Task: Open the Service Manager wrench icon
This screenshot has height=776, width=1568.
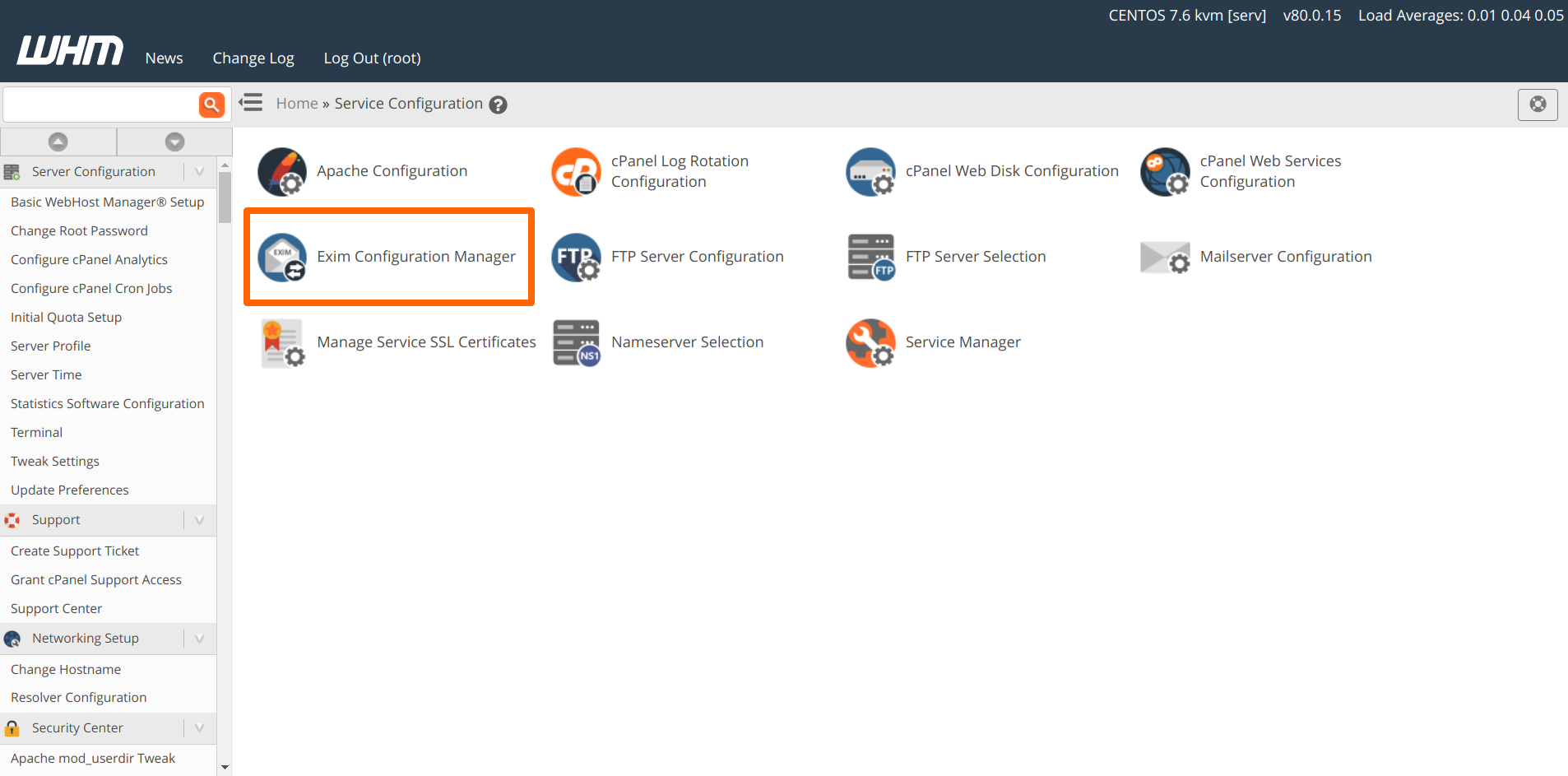Action: (x=871, y=342)
